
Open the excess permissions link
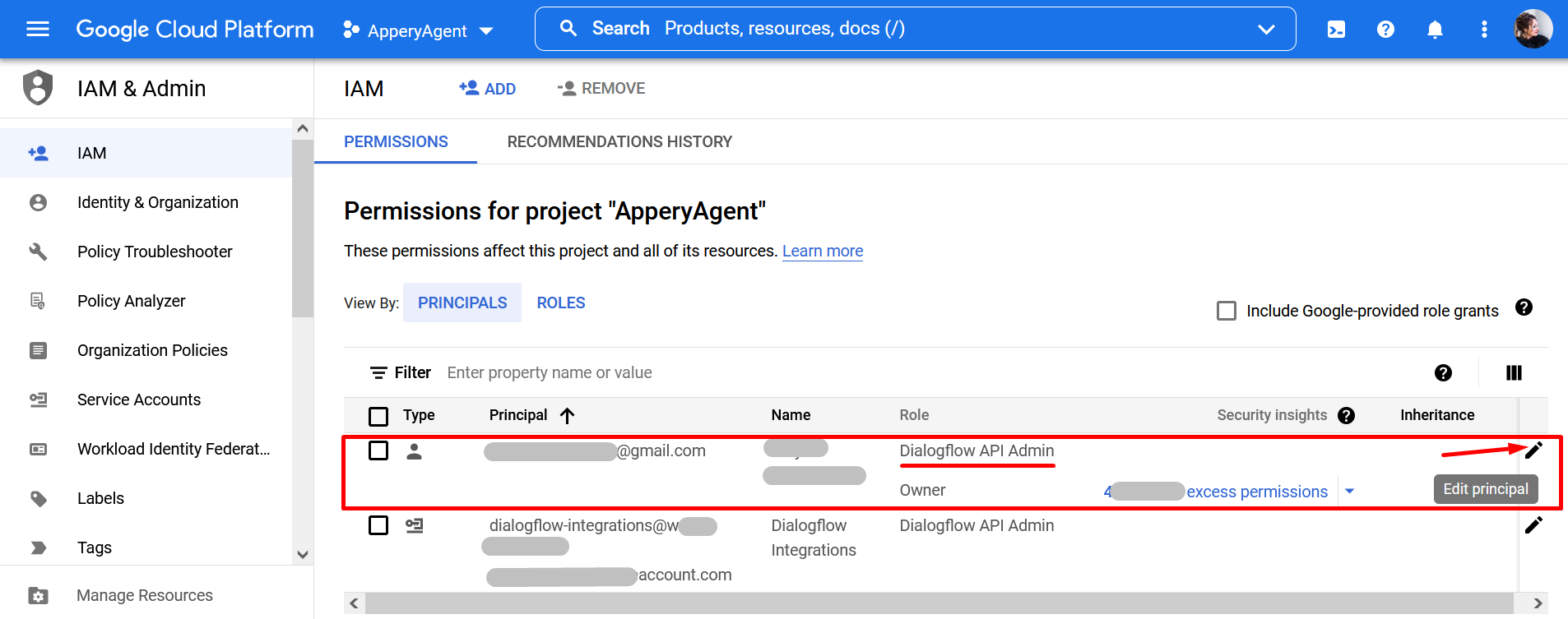1216,492
